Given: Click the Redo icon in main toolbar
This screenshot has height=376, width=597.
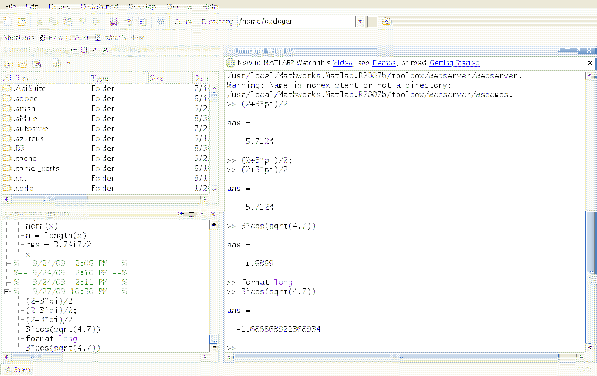Looking at the screenshot, I should 96,22.
